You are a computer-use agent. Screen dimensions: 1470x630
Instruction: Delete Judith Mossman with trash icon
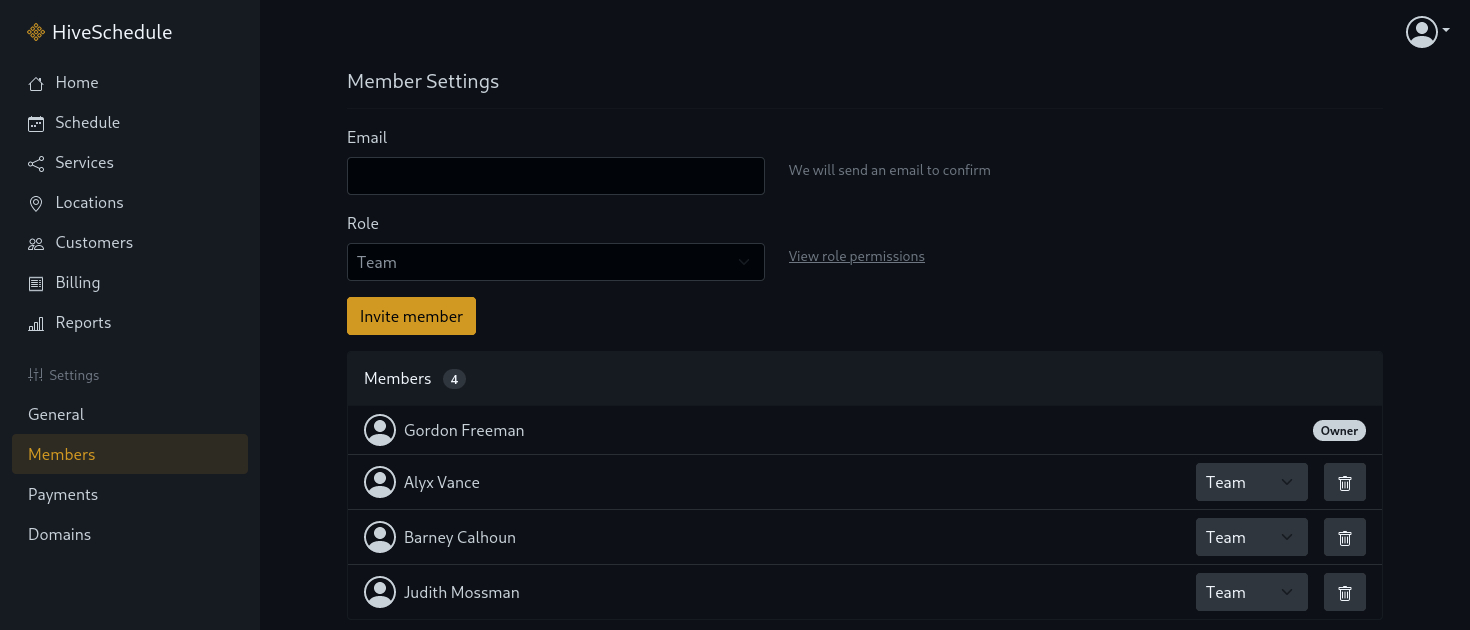[x=1345, y=592]
